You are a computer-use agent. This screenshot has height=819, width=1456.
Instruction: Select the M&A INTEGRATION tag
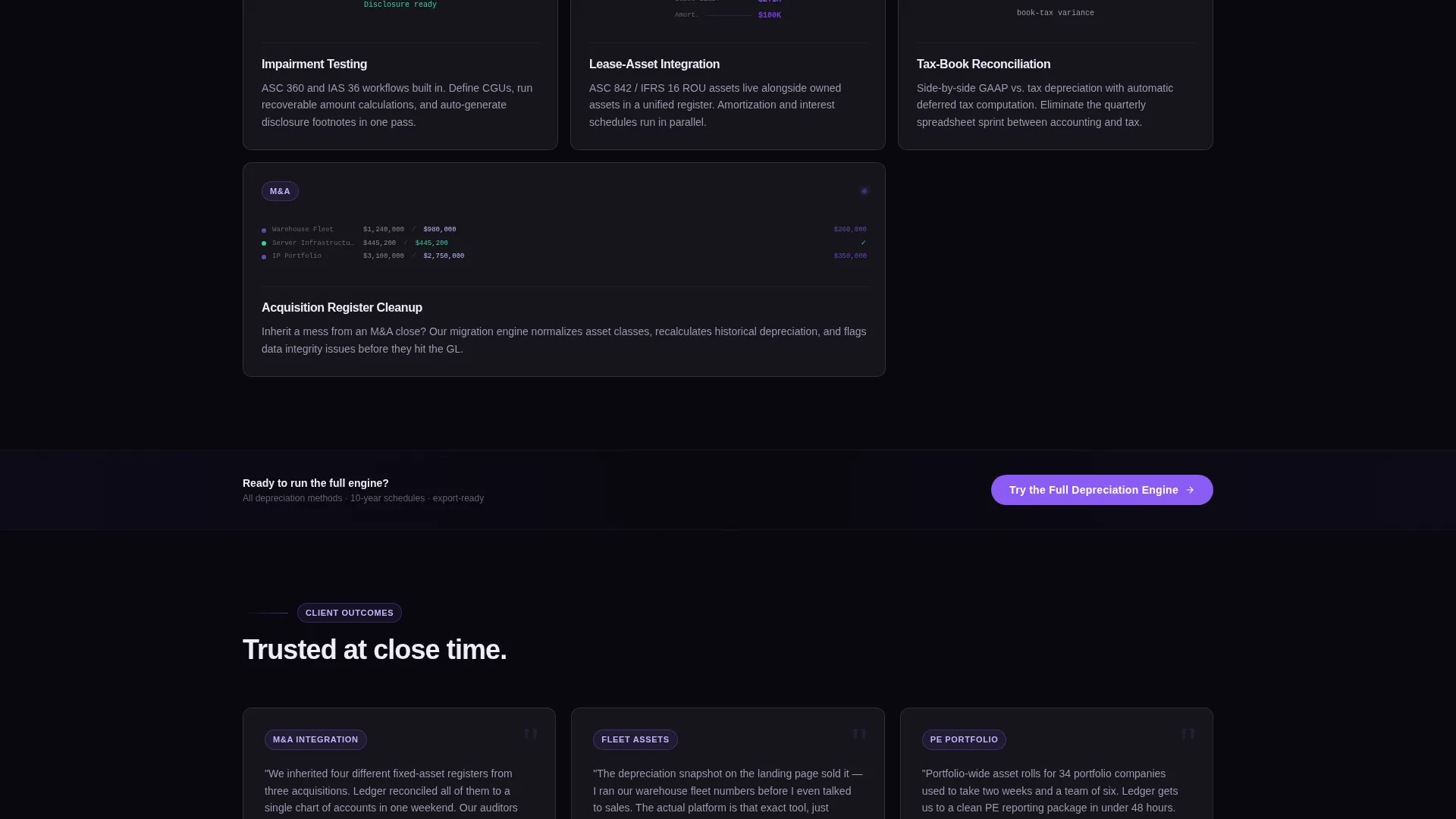(315, 739)
